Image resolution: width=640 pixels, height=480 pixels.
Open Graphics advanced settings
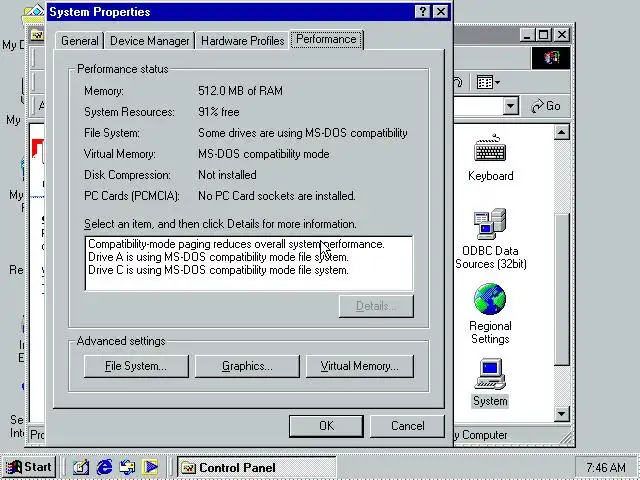point(247,366)
